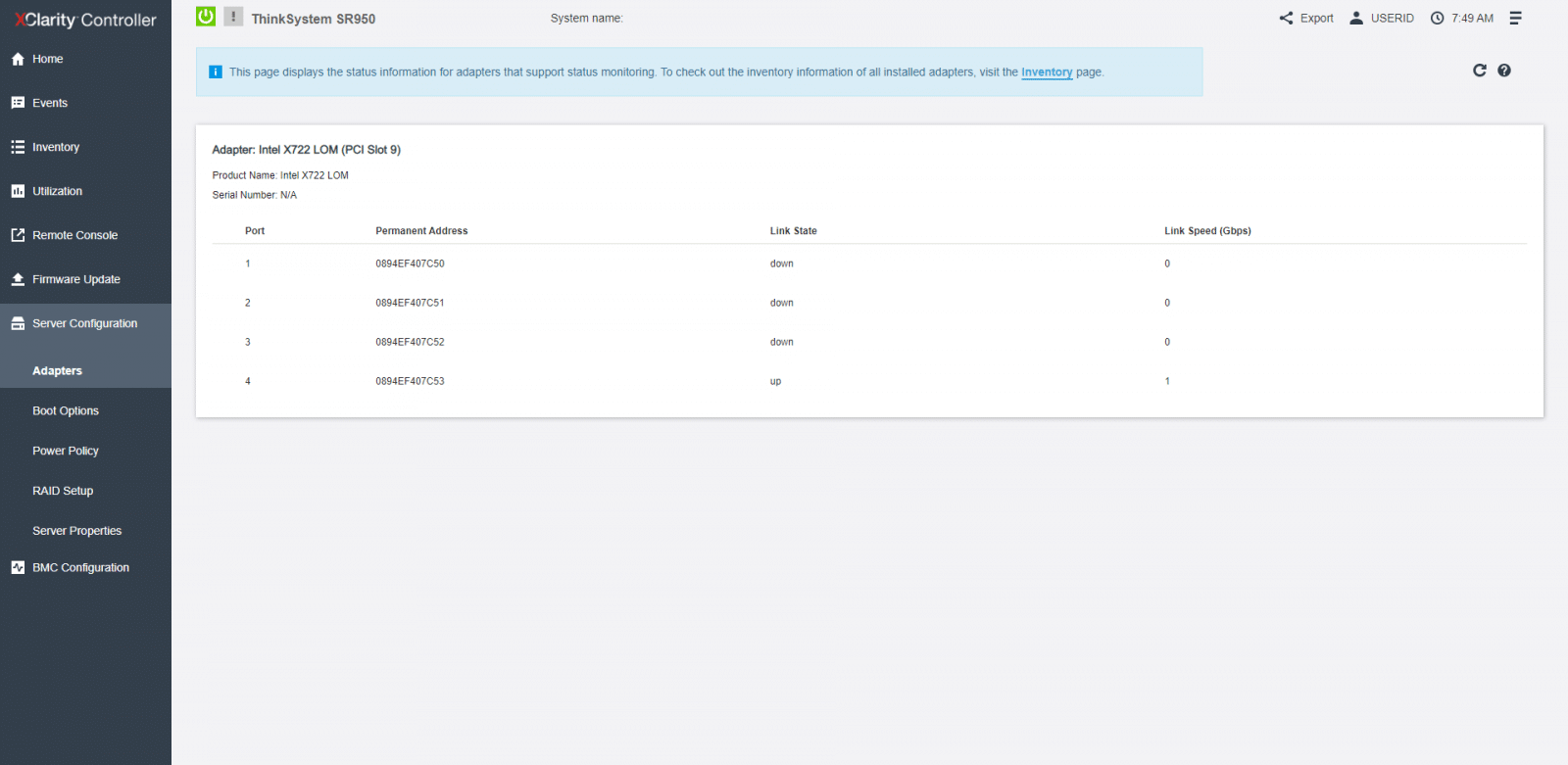Click the 'down' link state of port 1
Screen dimensions: 1568x765
(x=781, y=263)
